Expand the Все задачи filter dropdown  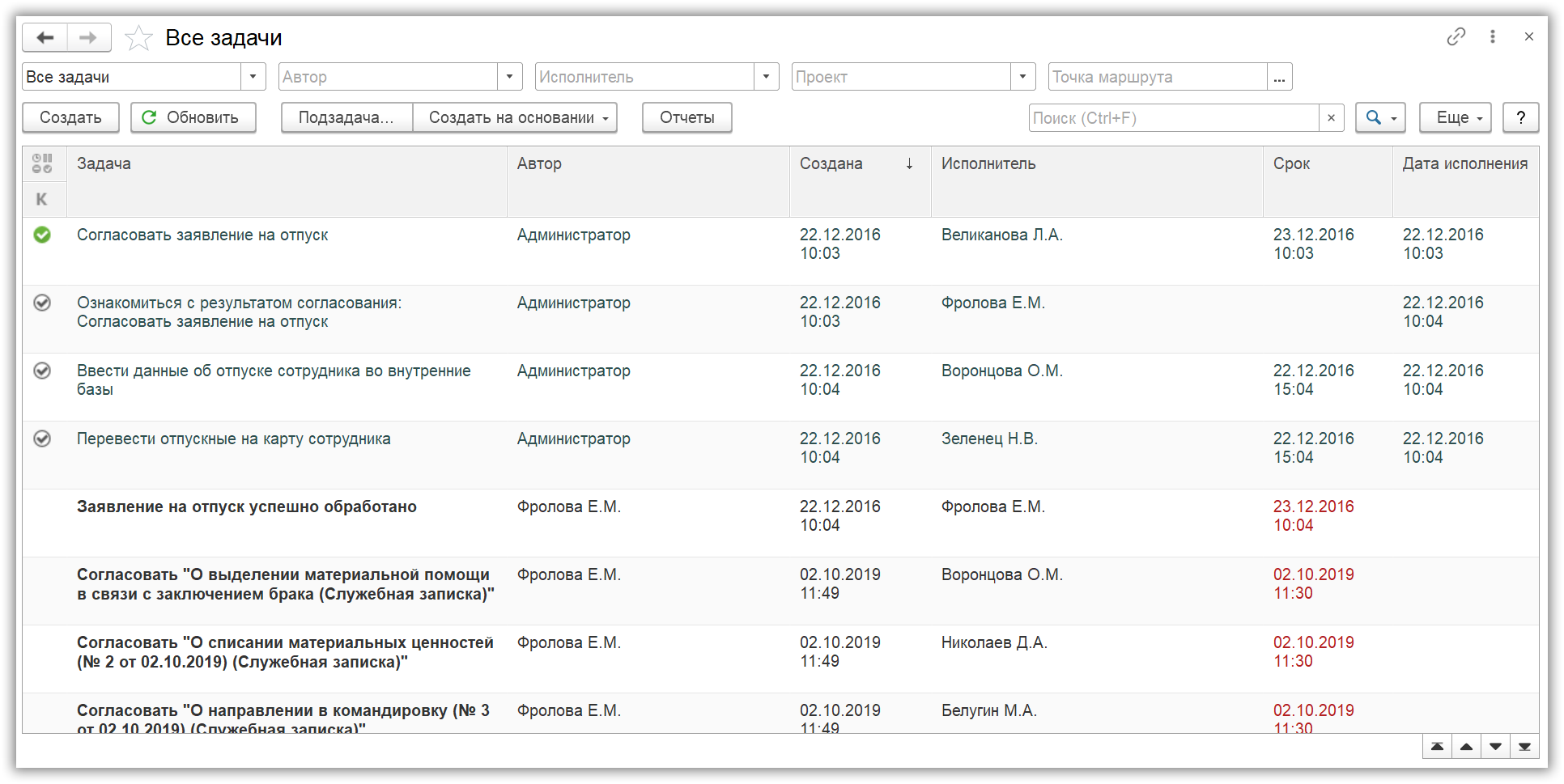pyautogui.click(x=253, y=77)
